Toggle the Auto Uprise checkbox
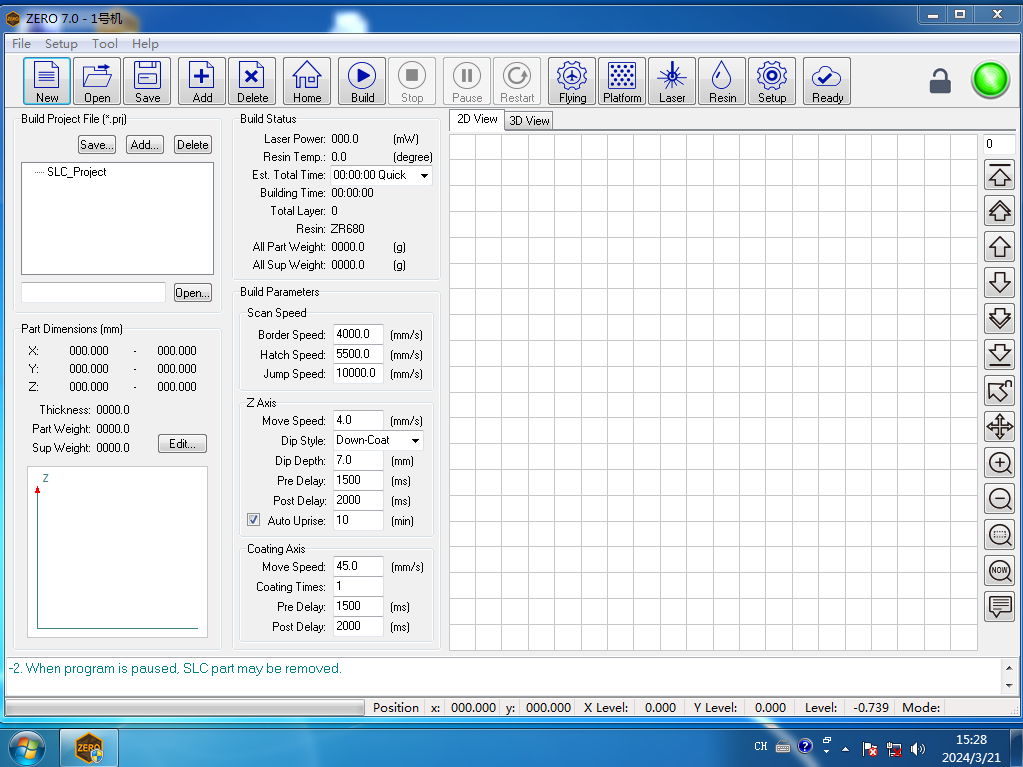Screen dimensions: 1023x767 click(x=253, y=520)
